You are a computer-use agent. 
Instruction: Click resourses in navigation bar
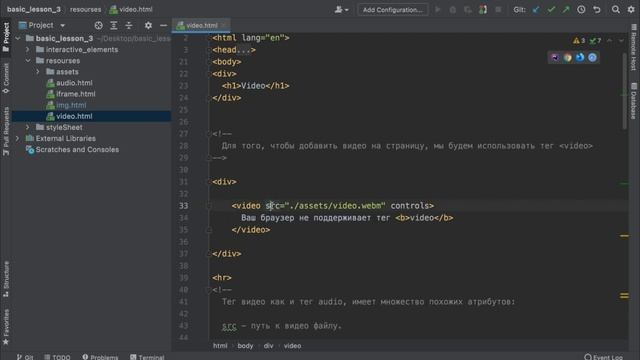(x=85, y=9)
